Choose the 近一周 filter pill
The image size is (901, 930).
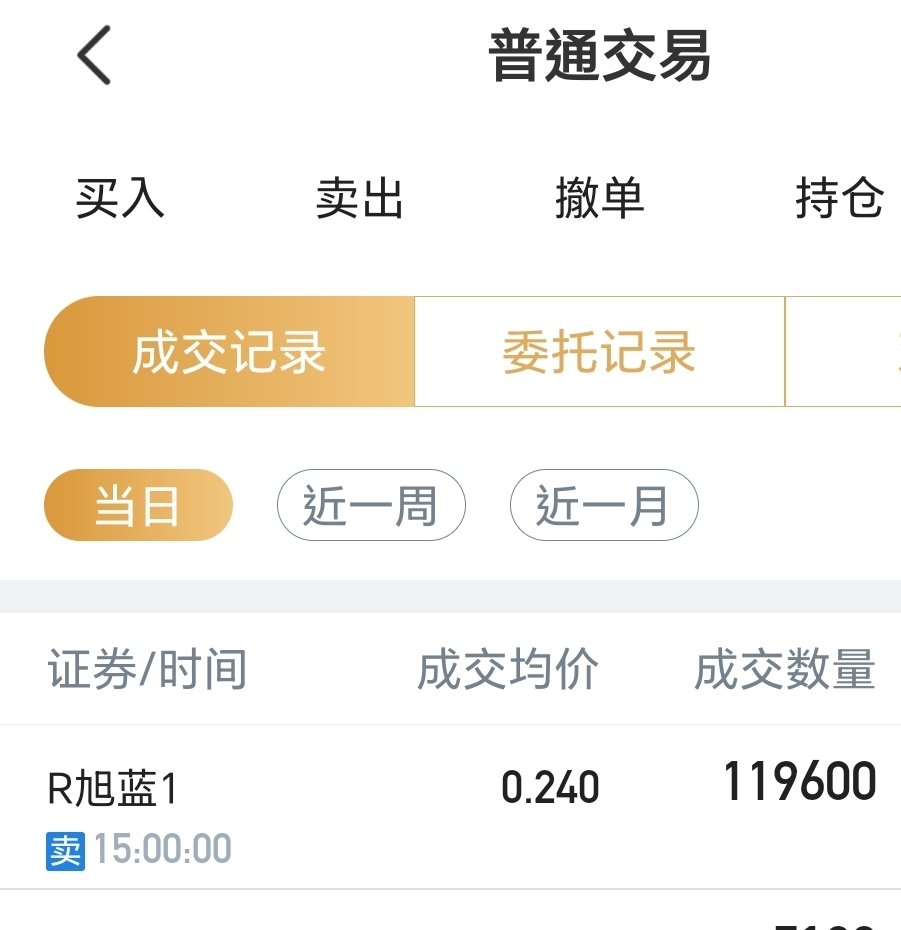[371, 505]
